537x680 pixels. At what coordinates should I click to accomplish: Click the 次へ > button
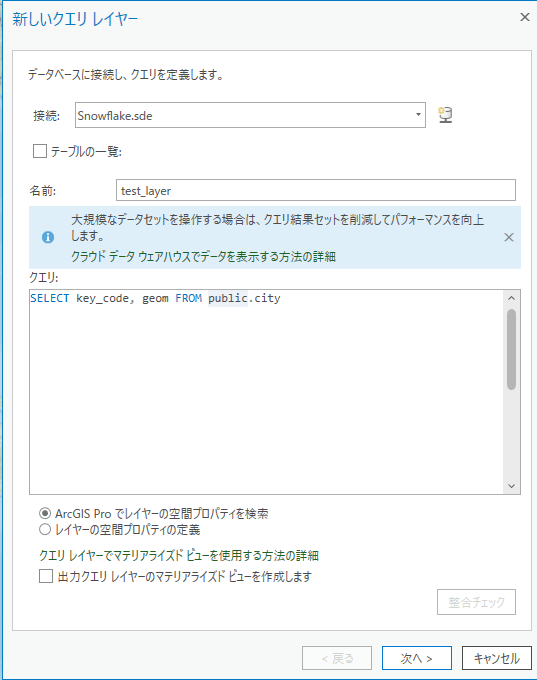coord(416,658)
